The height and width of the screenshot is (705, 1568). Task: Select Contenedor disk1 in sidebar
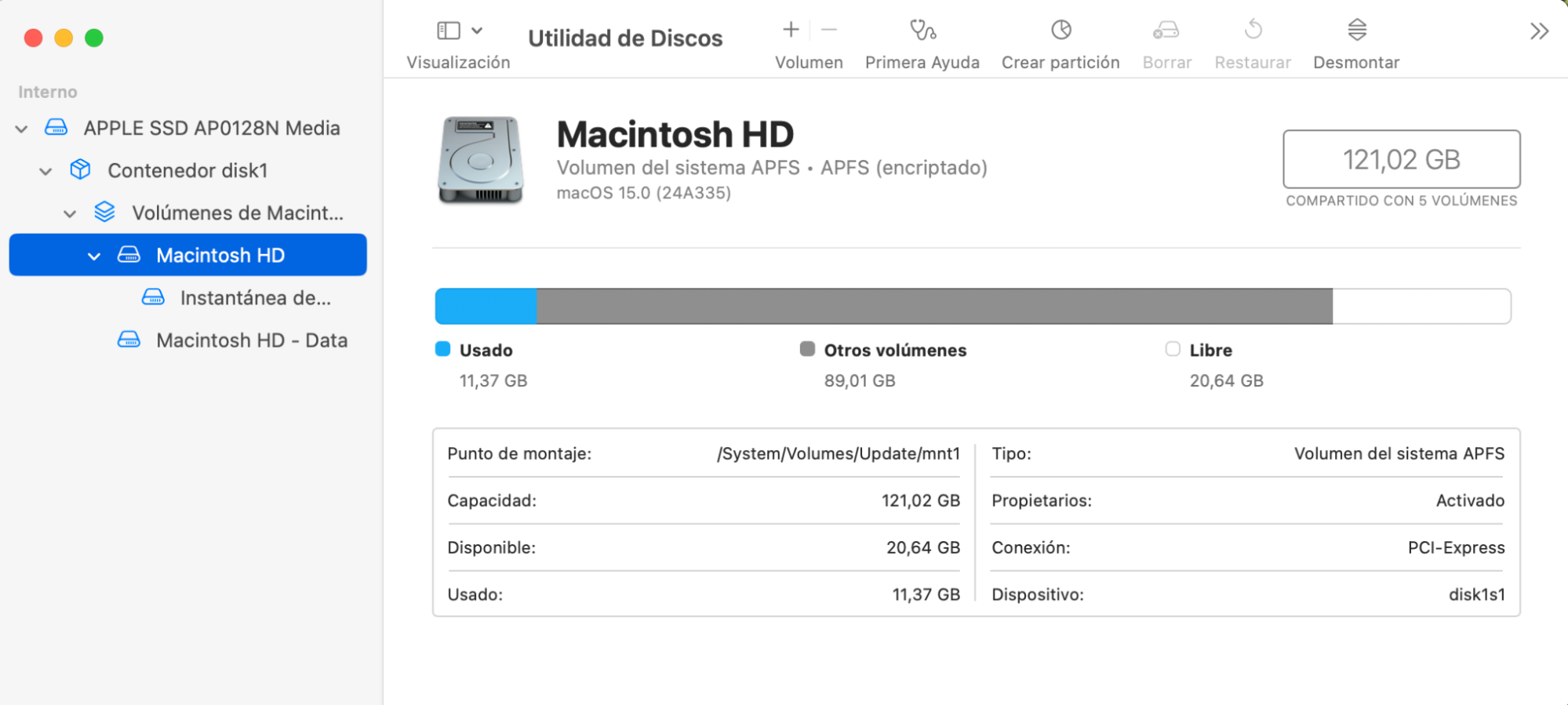click(x=188, y=170)
